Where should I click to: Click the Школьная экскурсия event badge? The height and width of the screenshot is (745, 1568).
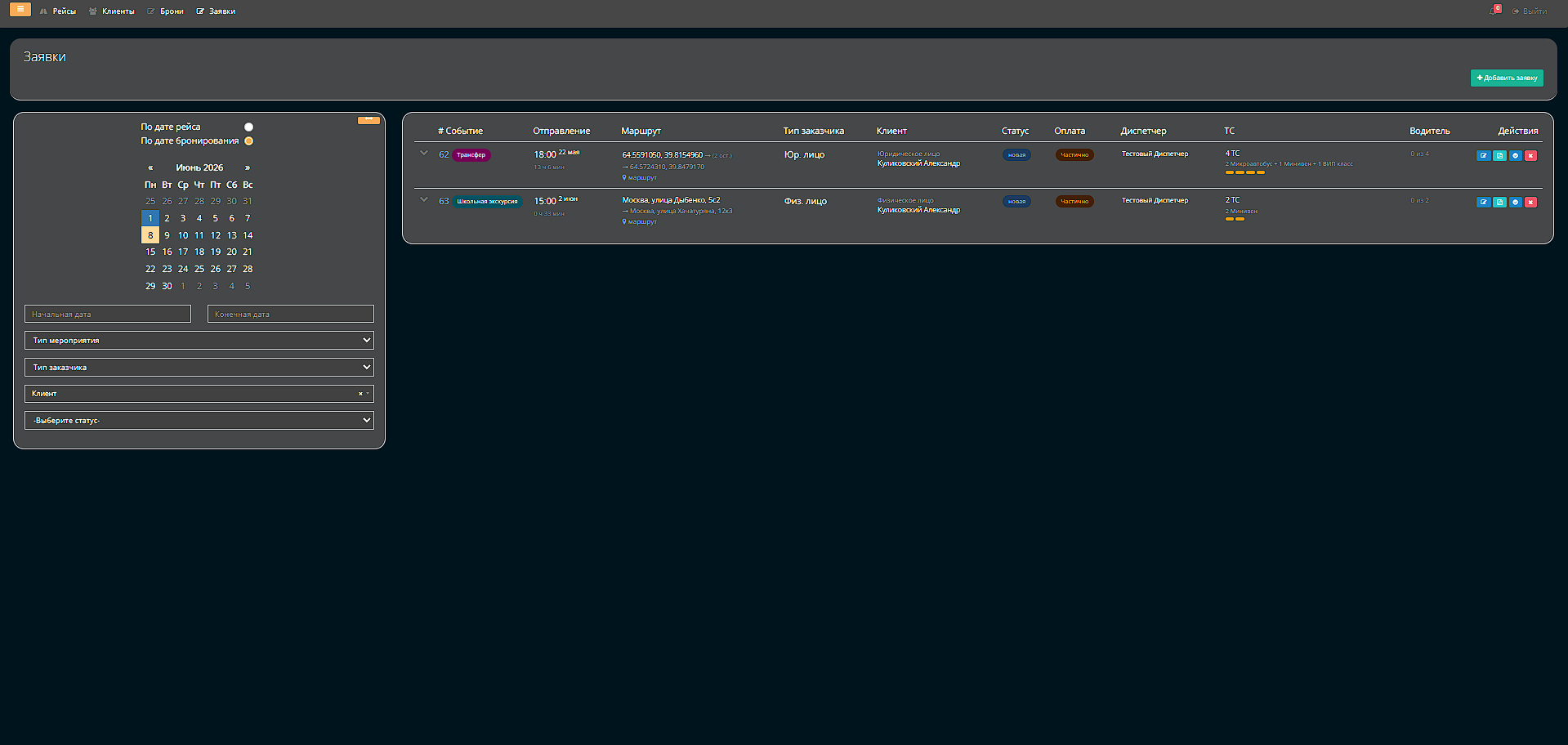coord(487,201)
